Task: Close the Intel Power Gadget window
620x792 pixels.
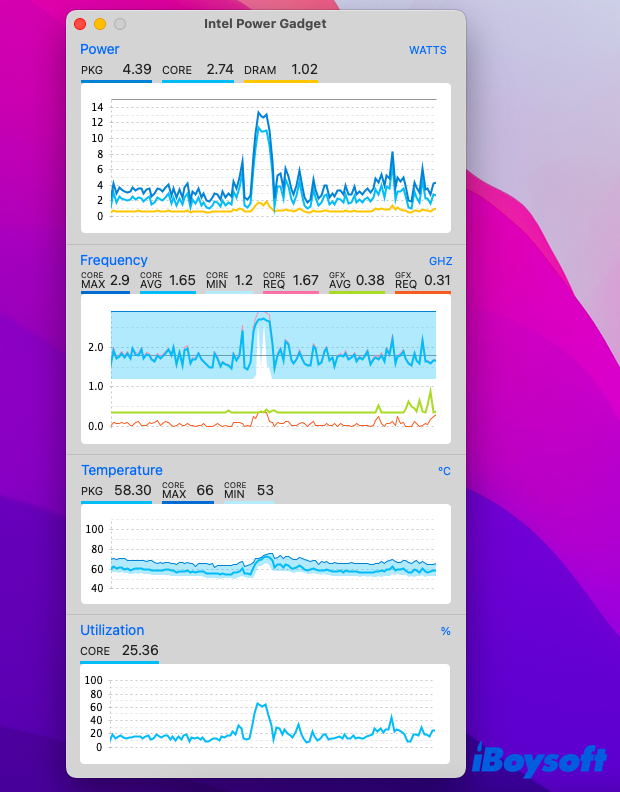Action: coord(80,24)
